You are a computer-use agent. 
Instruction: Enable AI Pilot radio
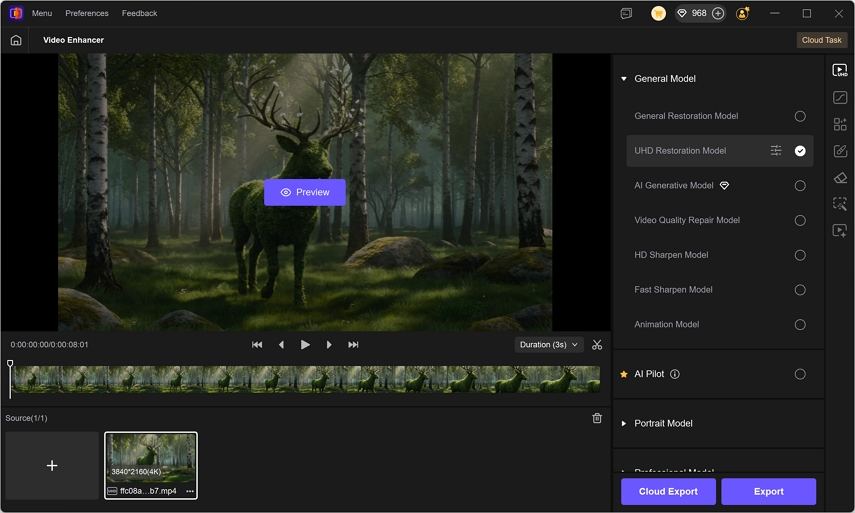coord(800,374)
